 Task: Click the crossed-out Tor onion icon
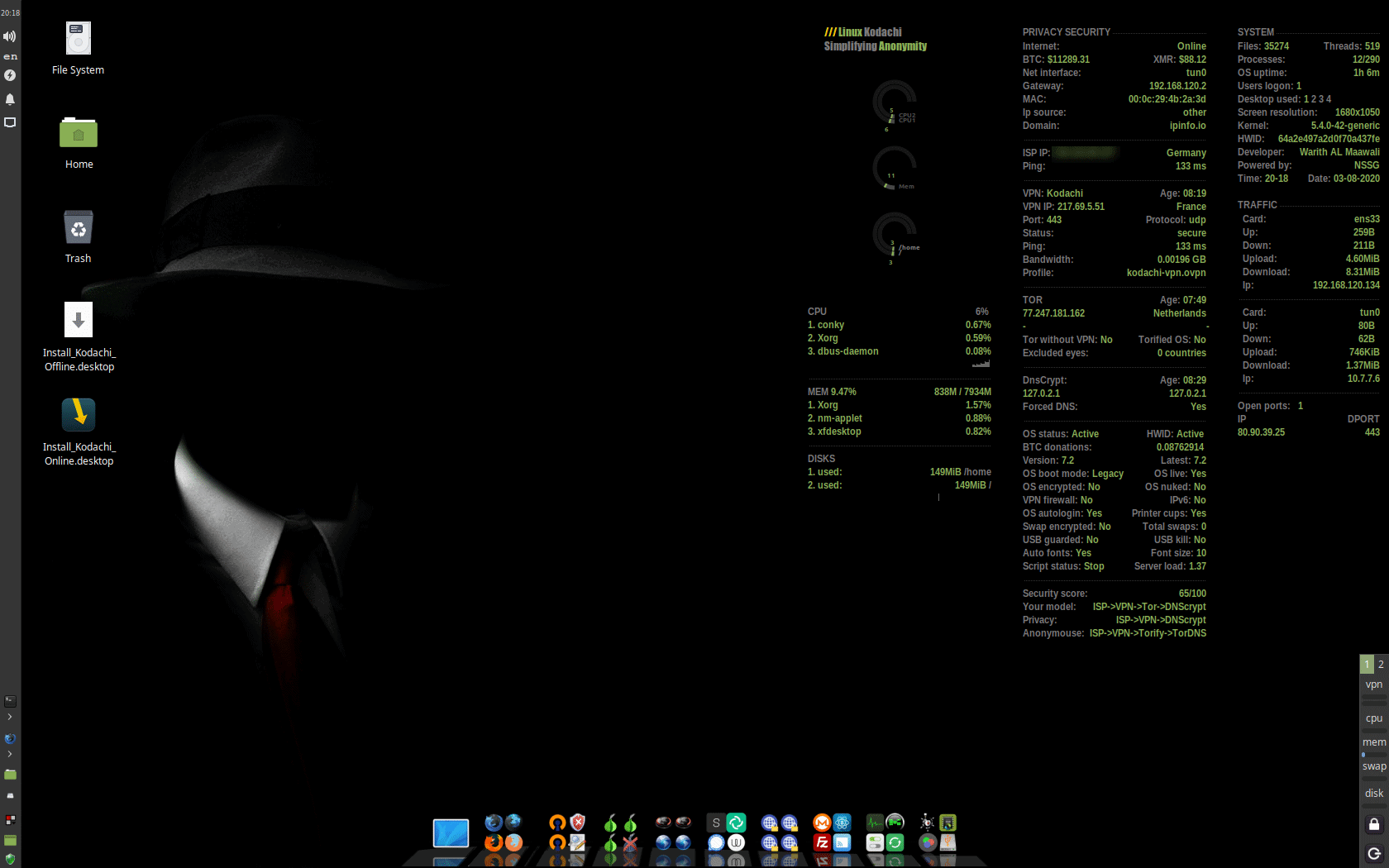coord(630,842)
